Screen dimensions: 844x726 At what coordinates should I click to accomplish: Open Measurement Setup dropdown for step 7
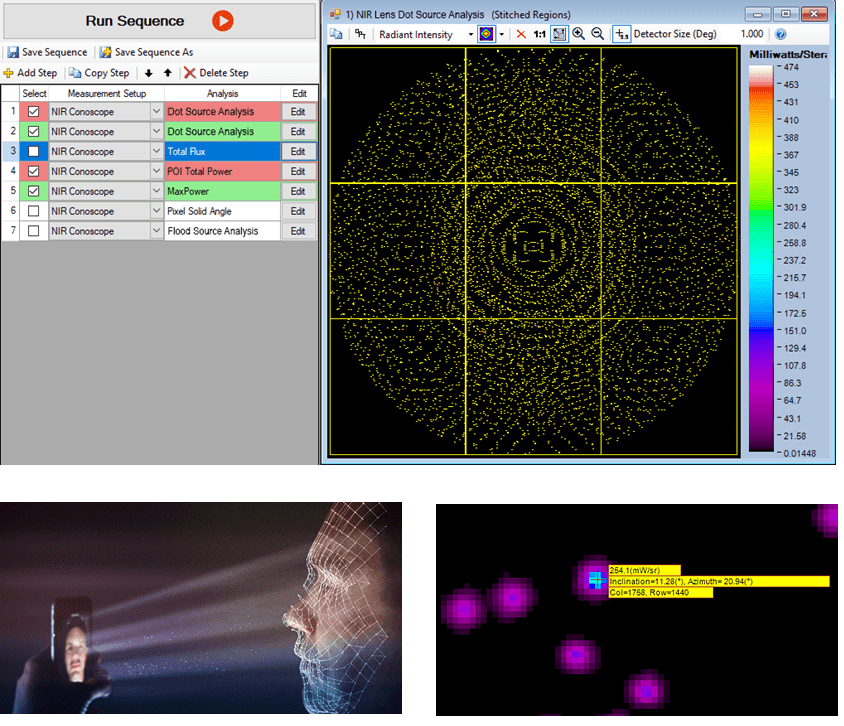pyautogui.click(x=156, y=231)
